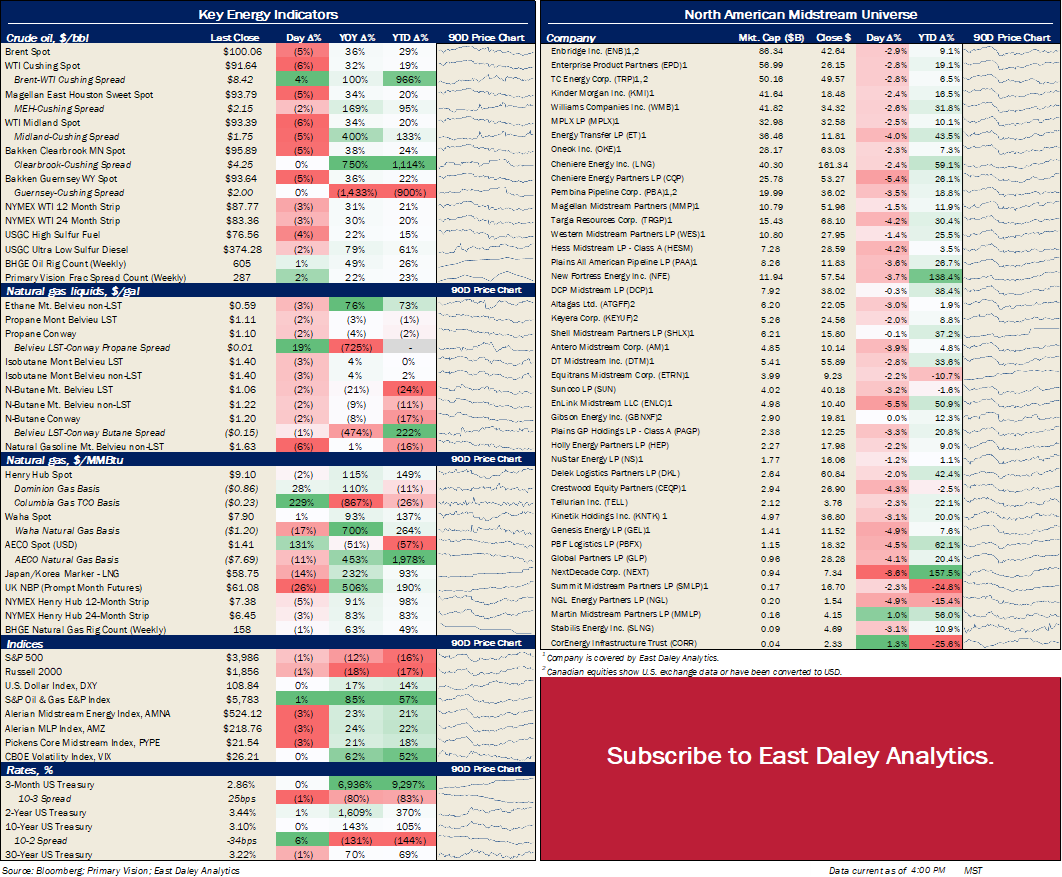Click the Mkt. Cap ($B) column header

click(x=771, y=38)
